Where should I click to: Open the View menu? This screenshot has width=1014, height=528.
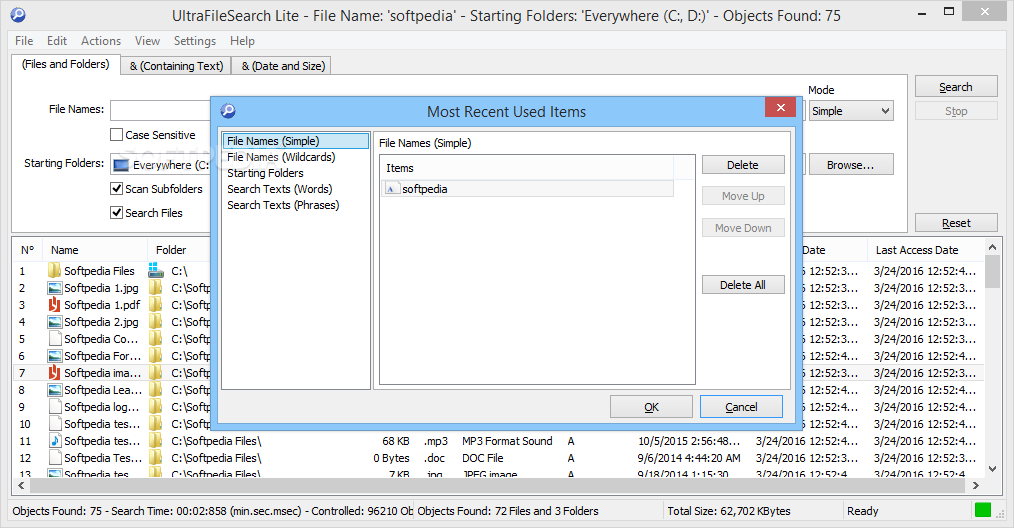pyautogui.click(x=147, y=41)
